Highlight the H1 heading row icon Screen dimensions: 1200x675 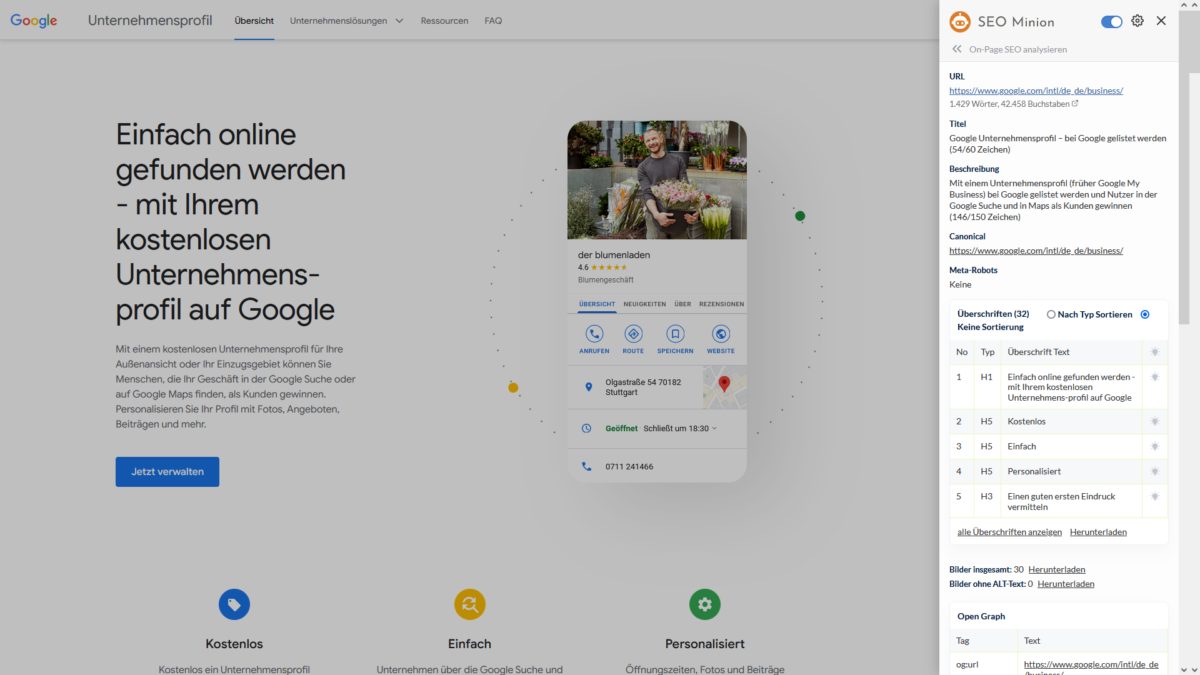pos(1155,377)
